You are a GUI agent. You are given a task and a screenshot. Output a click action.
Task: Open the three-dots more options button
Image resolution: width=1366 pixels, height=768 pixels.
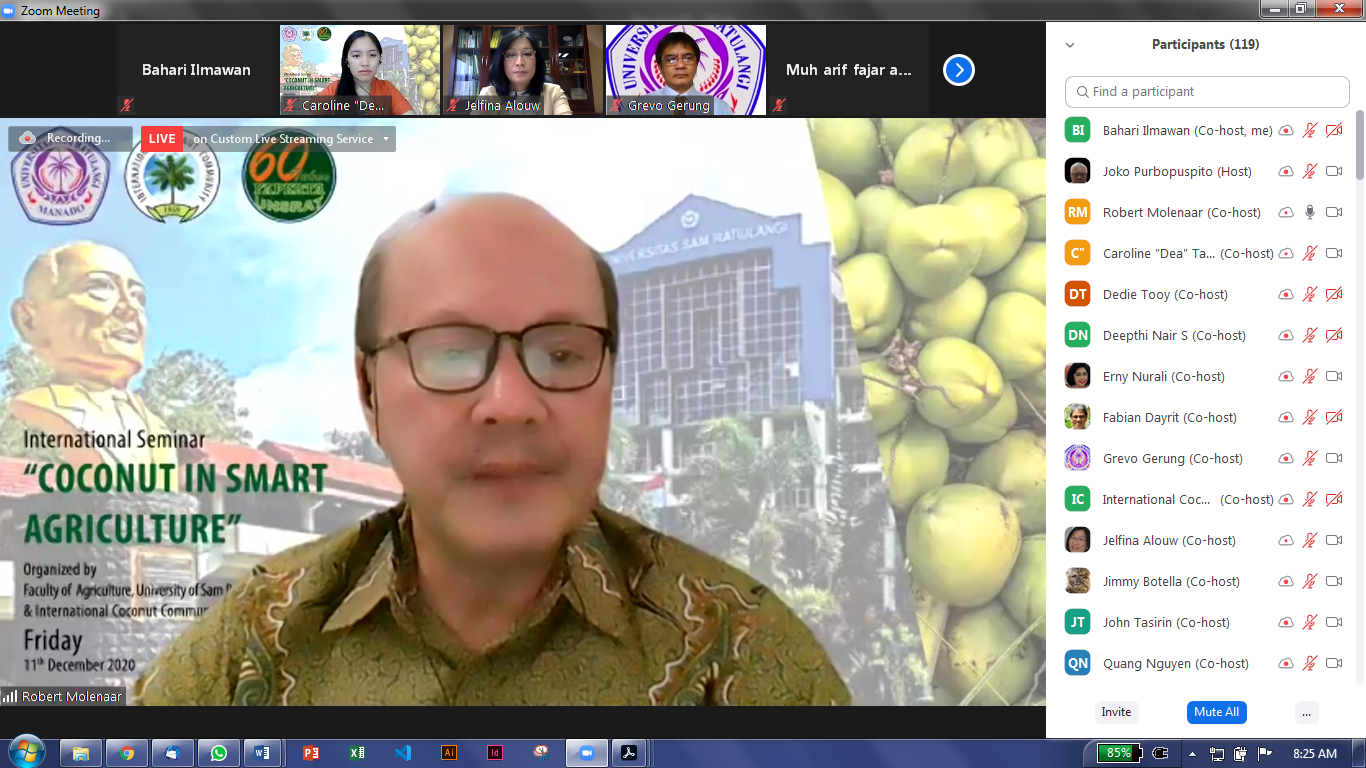click(x=1306, y=712)
